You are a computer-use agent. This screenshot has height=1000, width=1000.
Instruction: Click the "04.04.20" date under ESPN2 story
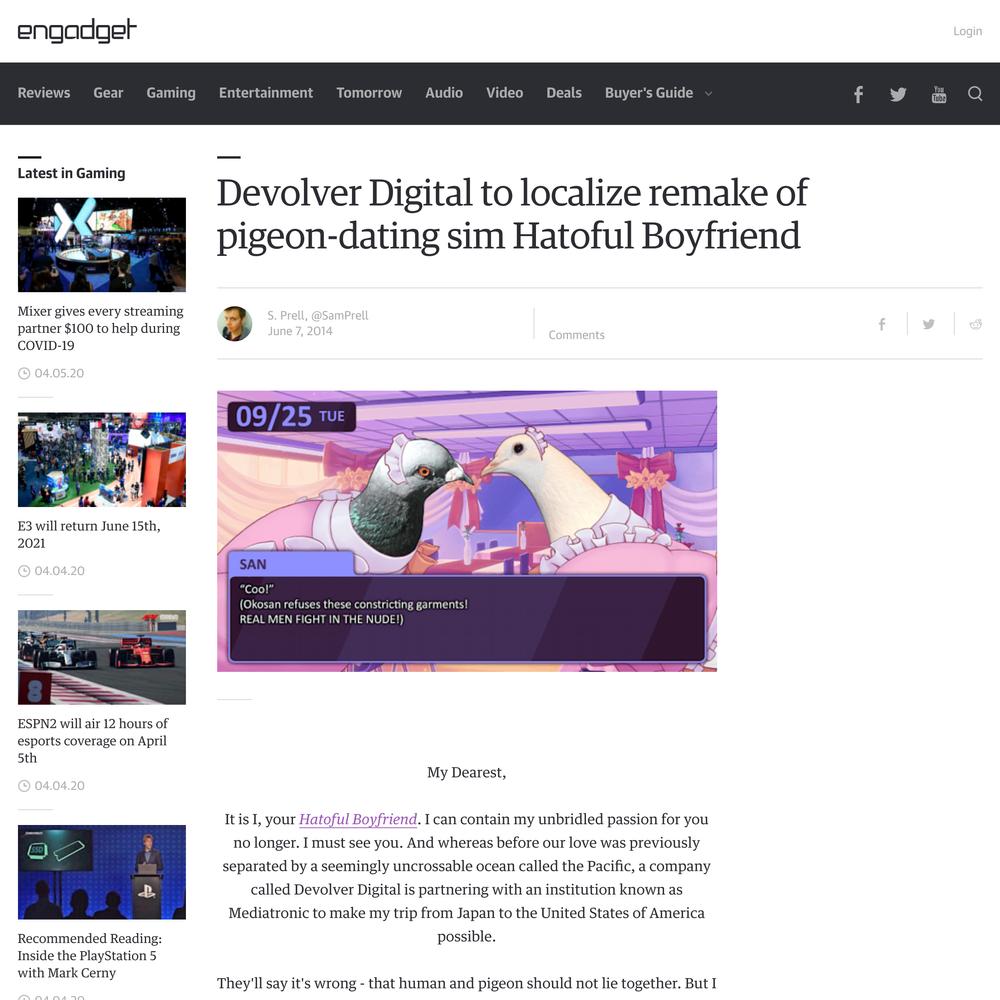[59, 786]
